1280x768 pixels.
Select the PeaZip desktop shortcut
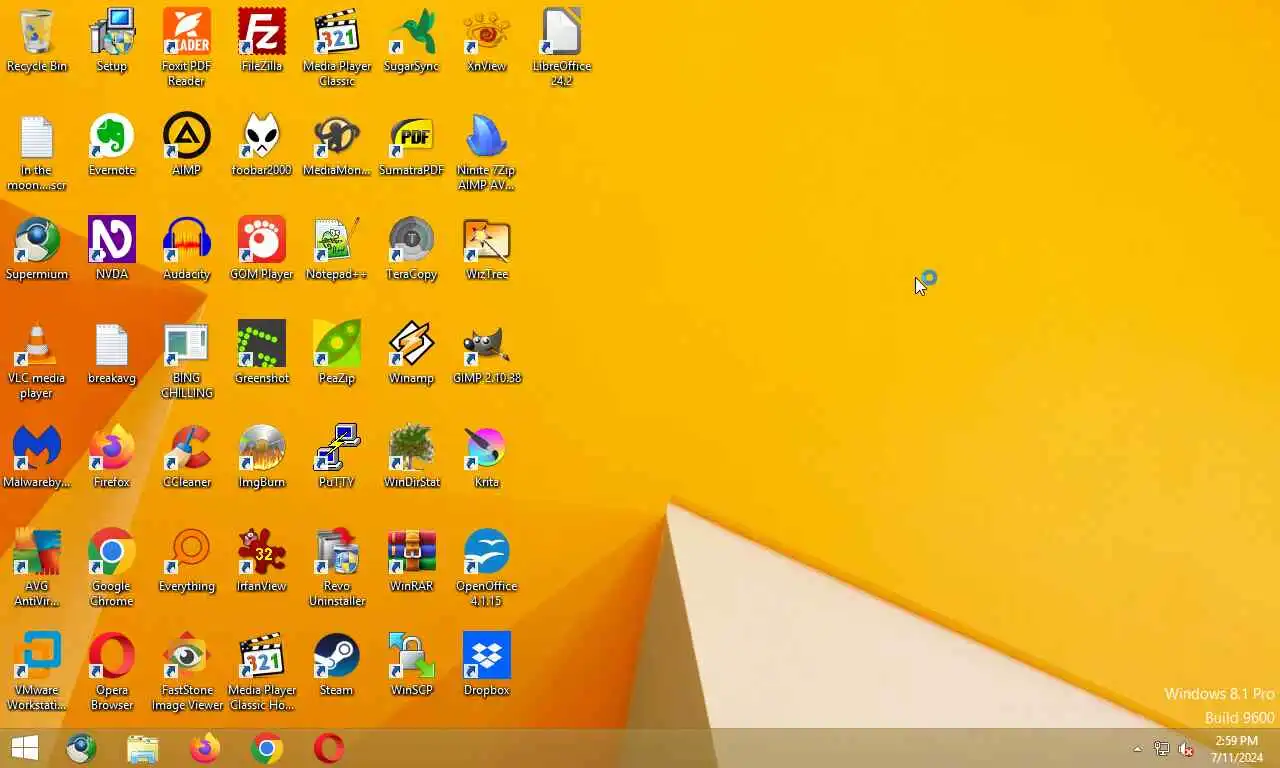click(337, 353)
